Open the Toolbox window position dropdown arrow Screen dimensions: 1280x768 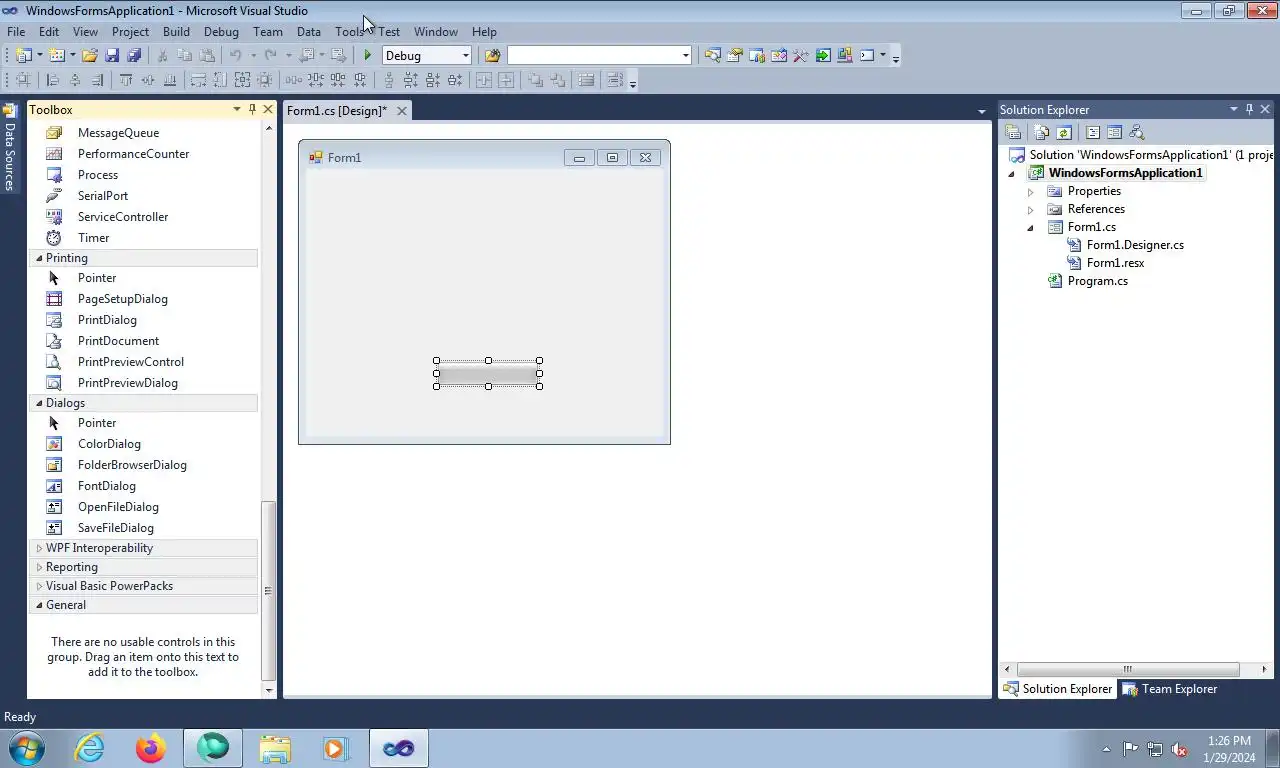237,109
